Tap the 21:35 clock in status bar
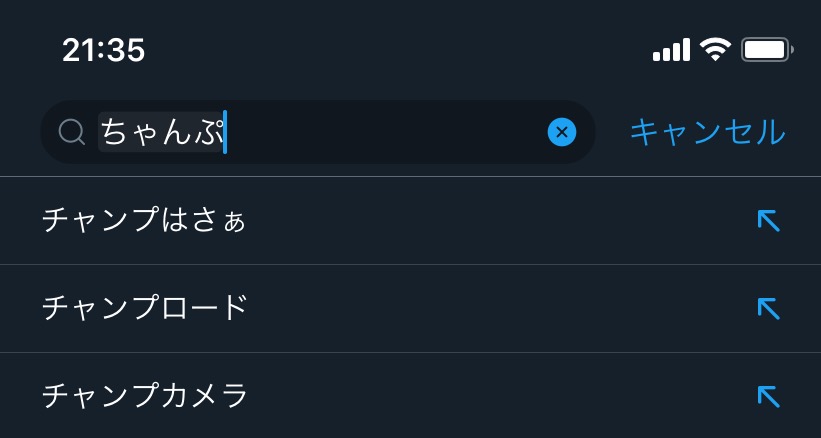821x438 pixels. click(103, 49)
